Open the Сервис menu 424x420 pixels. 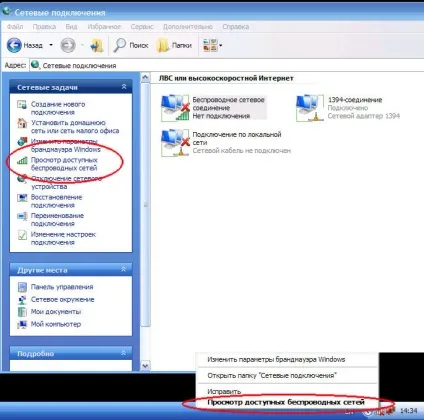pos(142,27)
